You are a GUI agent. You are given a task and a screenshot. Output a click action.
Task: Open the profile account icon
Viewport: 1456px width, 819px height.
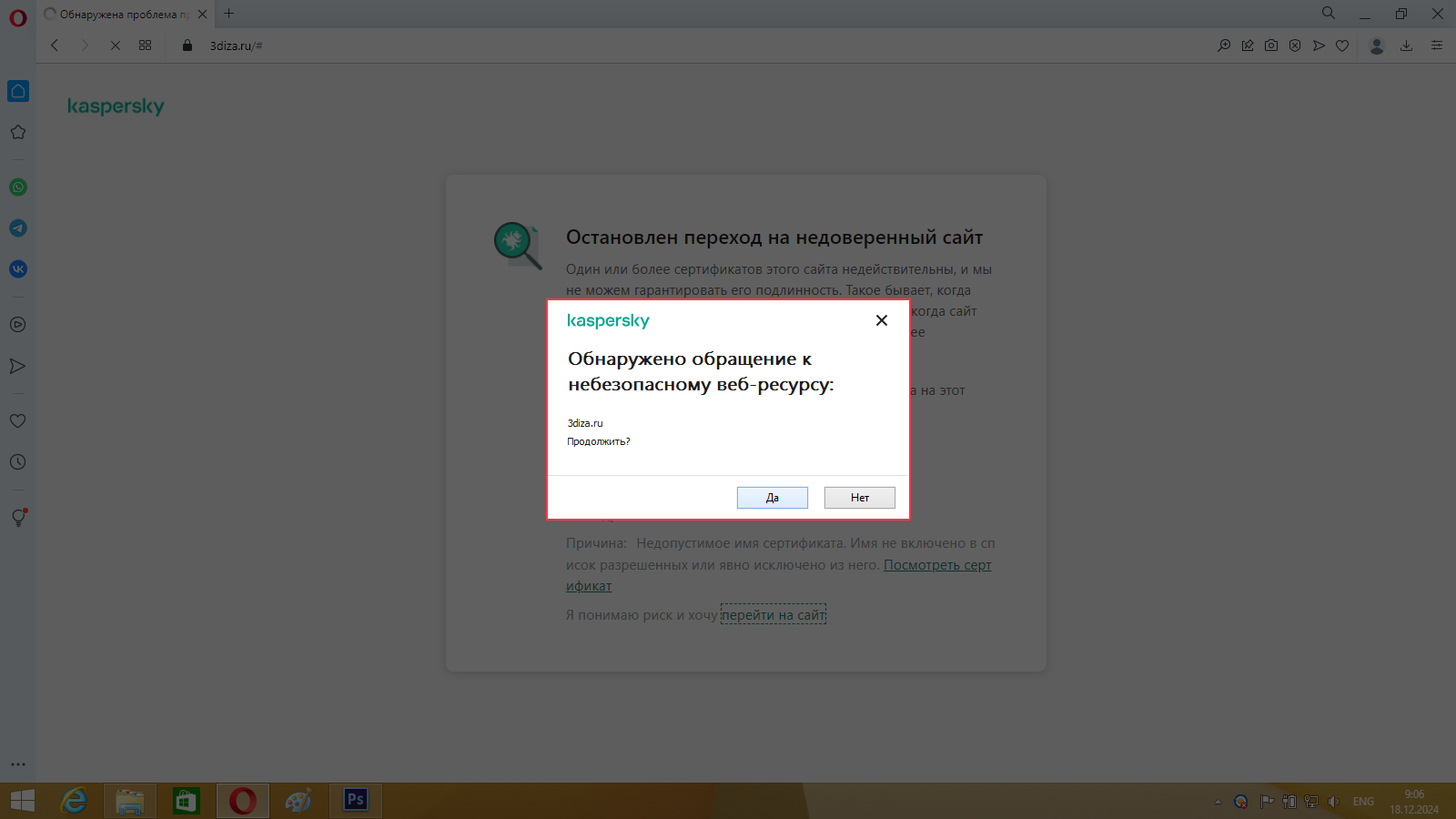click(x=1377, y=45)
